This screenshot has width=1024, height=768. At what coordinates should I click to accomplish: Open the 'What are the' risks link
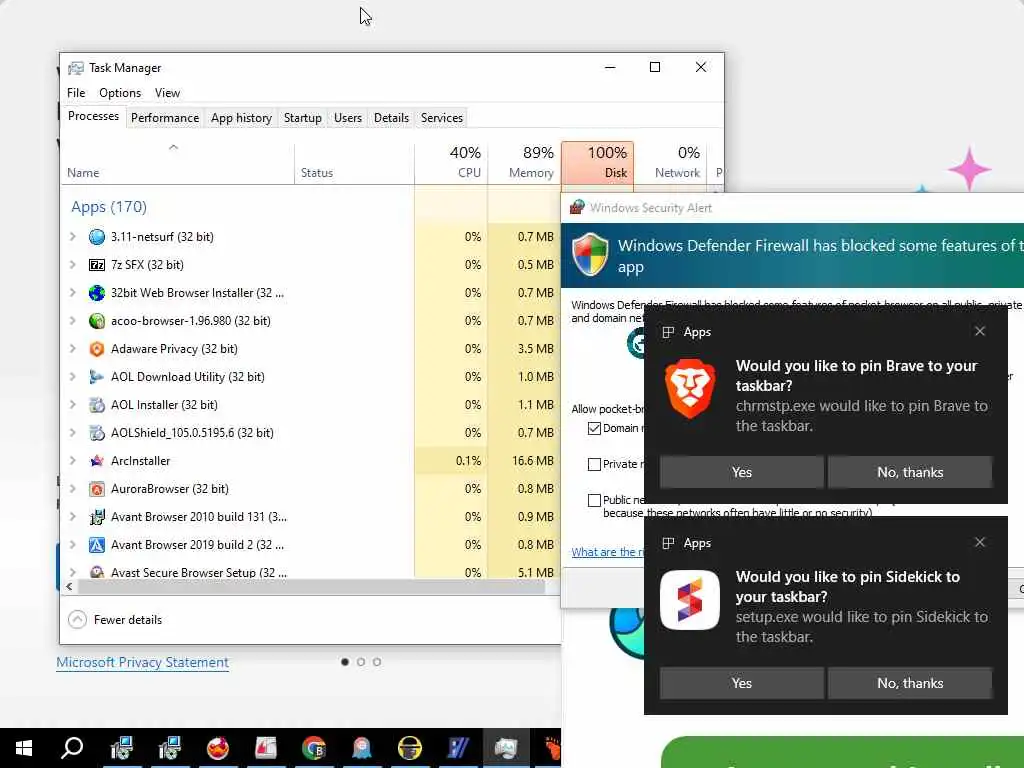607,552
